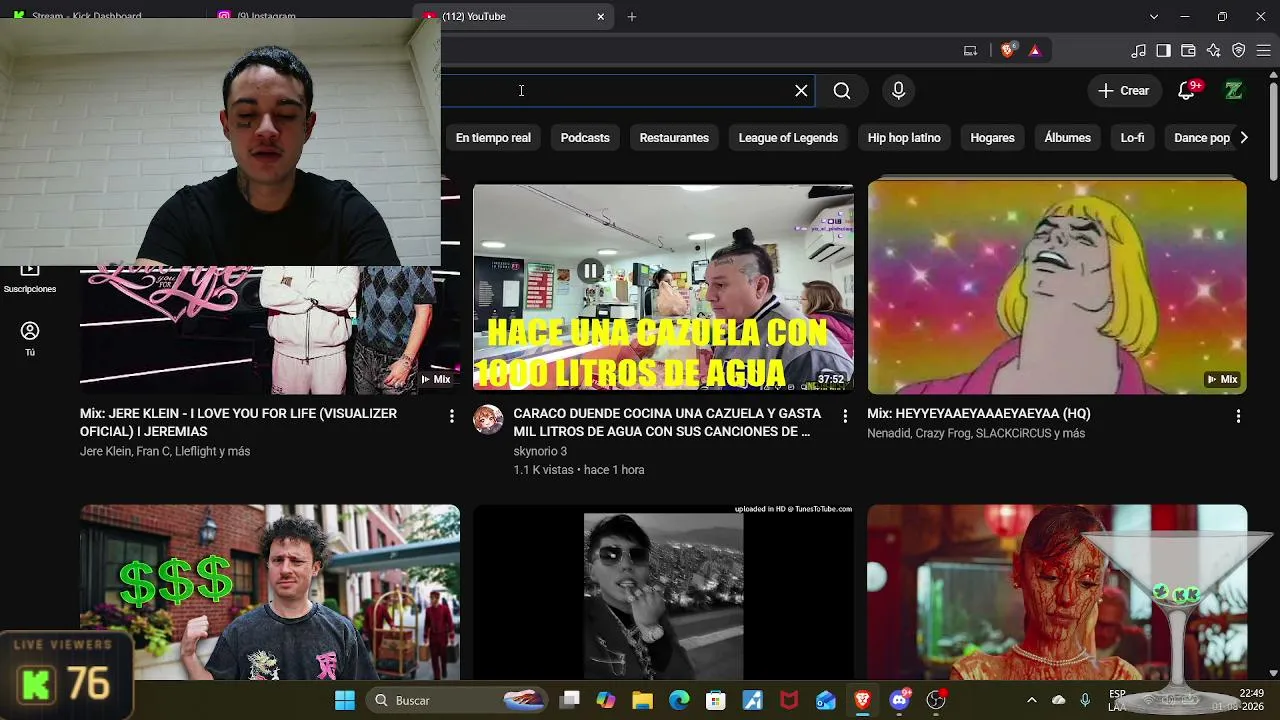Close the YouTube browser tab
The height and width of the screenshot is (720, 1280).
pyautogui.click(x=601, y=16)
